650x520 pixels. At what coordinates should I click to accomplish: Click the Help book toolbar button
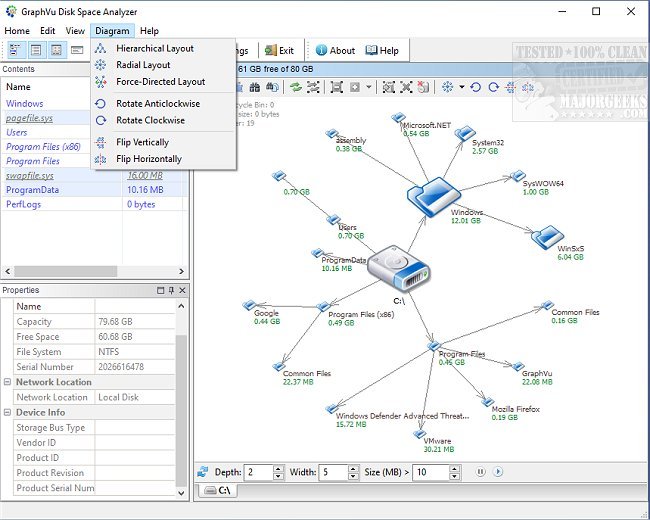click(x=382, y=51)
